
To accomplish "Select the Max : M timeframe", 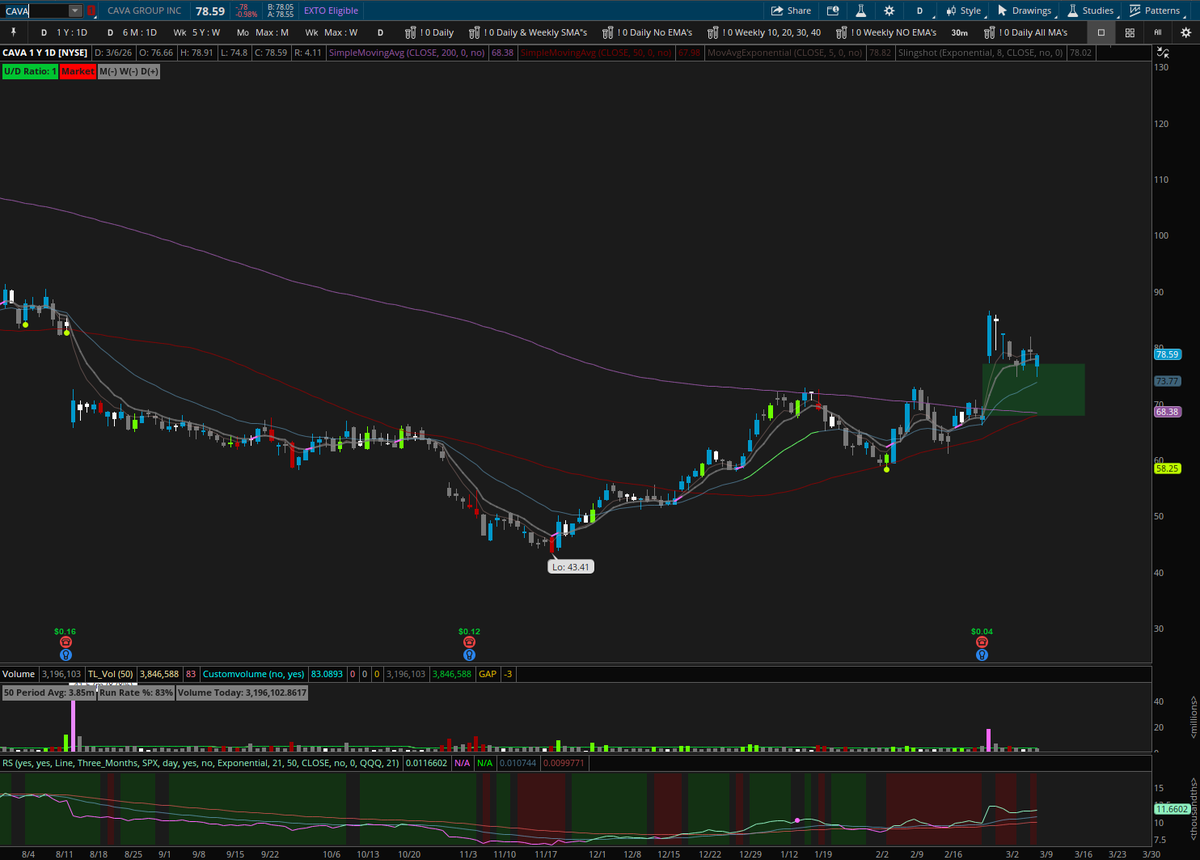I will click(x=263, y=32).
